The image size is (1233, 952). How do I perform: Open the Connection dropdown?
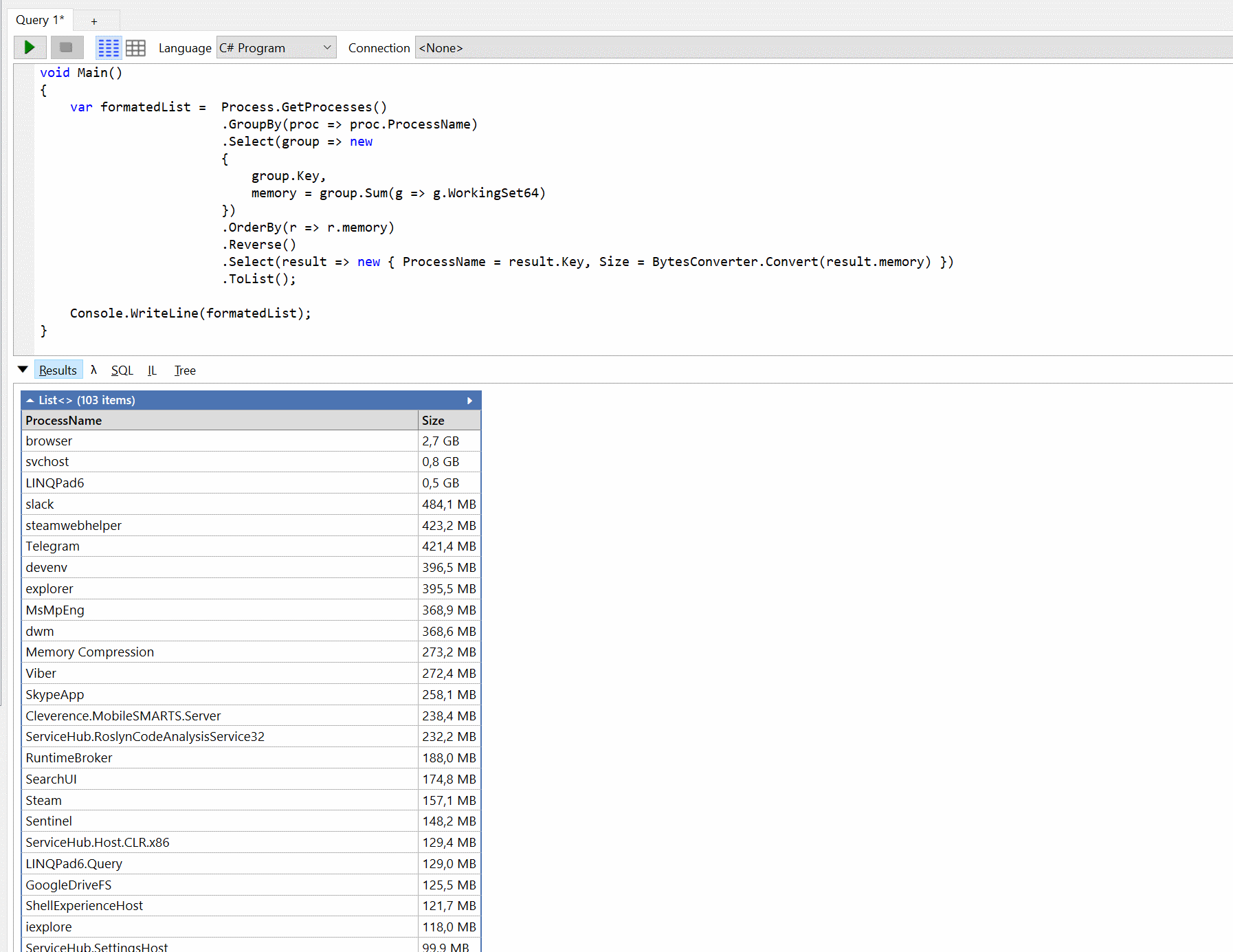click(481, 47)
